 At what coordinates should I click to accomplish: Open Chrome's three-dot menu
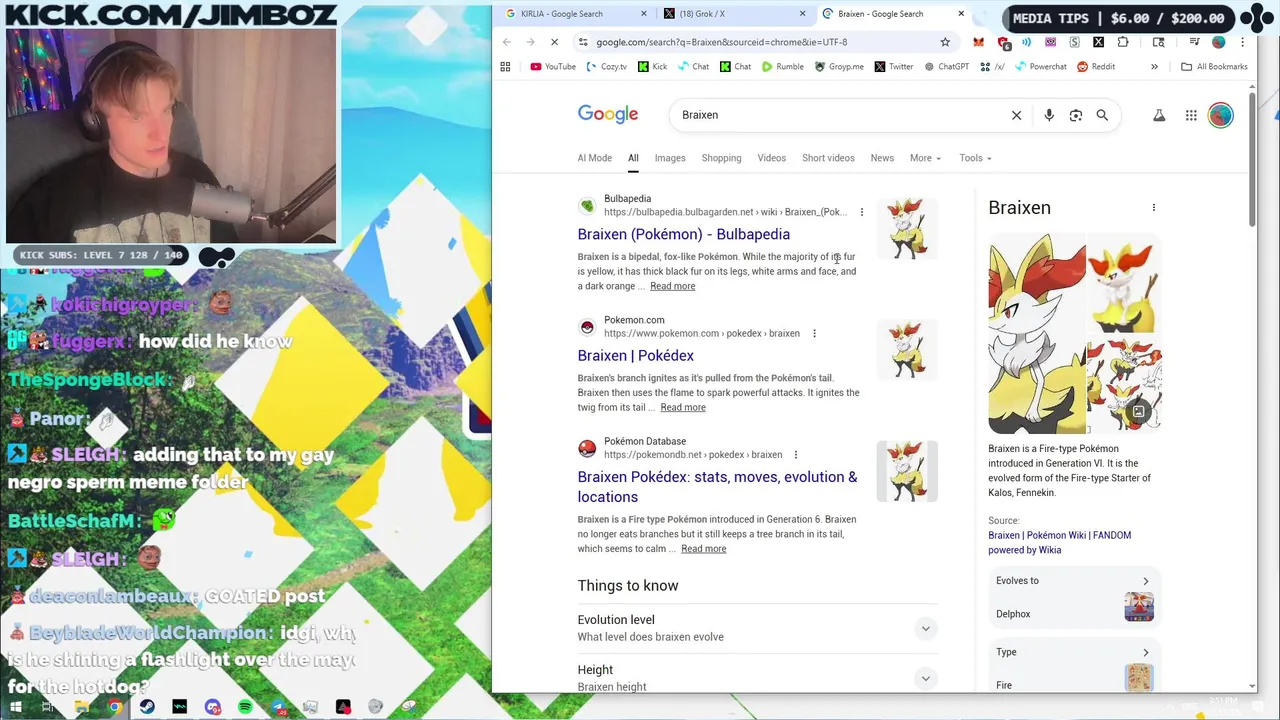pyautogui.click(x=1242, y=42)
